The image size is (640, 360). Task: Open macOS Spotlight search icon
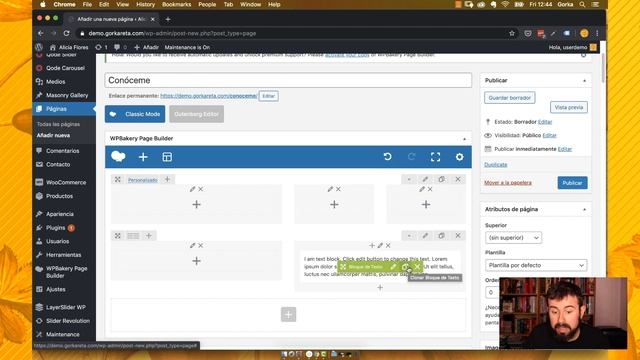pyautogui.click(x=582, y=4)
